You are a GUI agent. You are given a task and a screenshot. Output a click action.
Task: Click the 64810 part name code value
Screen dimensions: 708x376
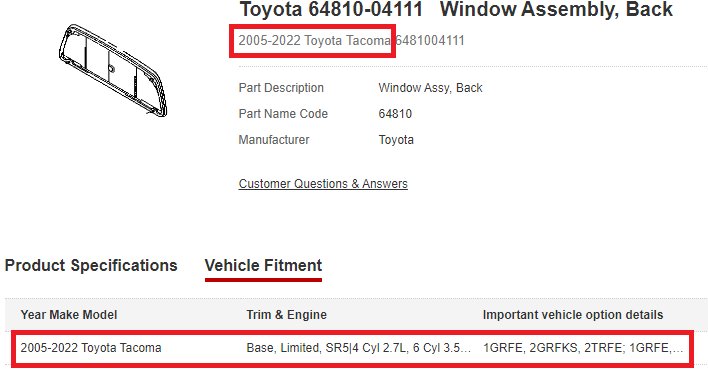tap(395, 114)
